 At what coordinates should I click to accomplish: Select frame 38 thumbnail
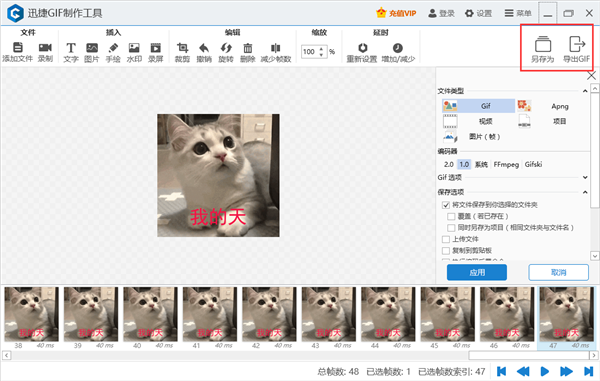(x=31, y=314)
